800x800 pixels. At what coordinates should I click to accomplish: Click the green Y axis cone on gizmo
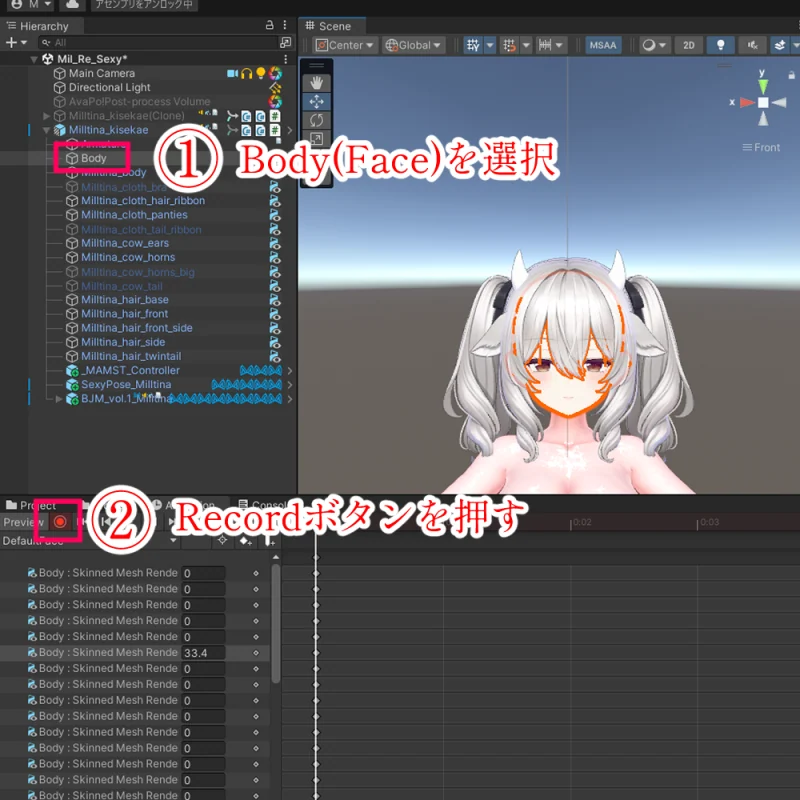pyautogui.click(x=763, y=86)
